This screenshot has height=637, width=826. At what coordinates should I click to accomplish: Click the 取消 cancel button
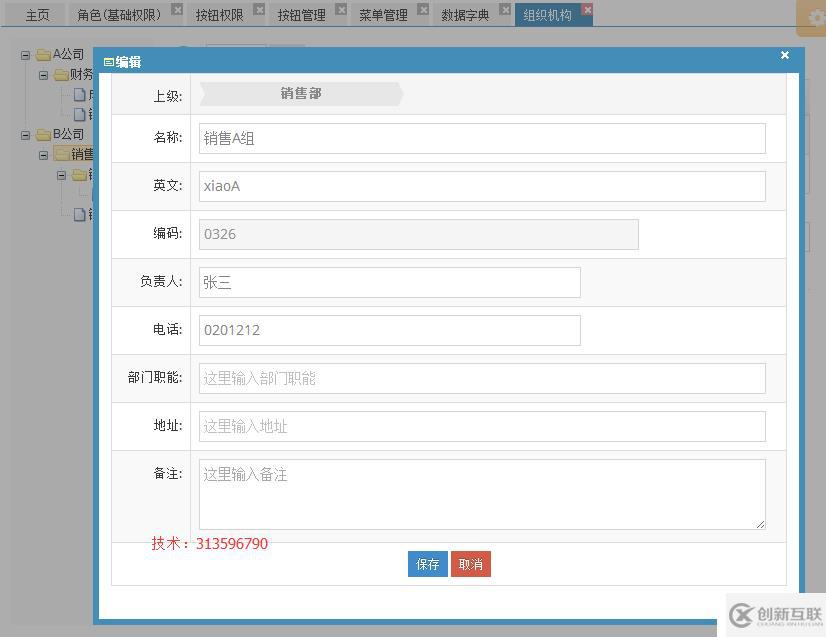(x=470, y=564)
